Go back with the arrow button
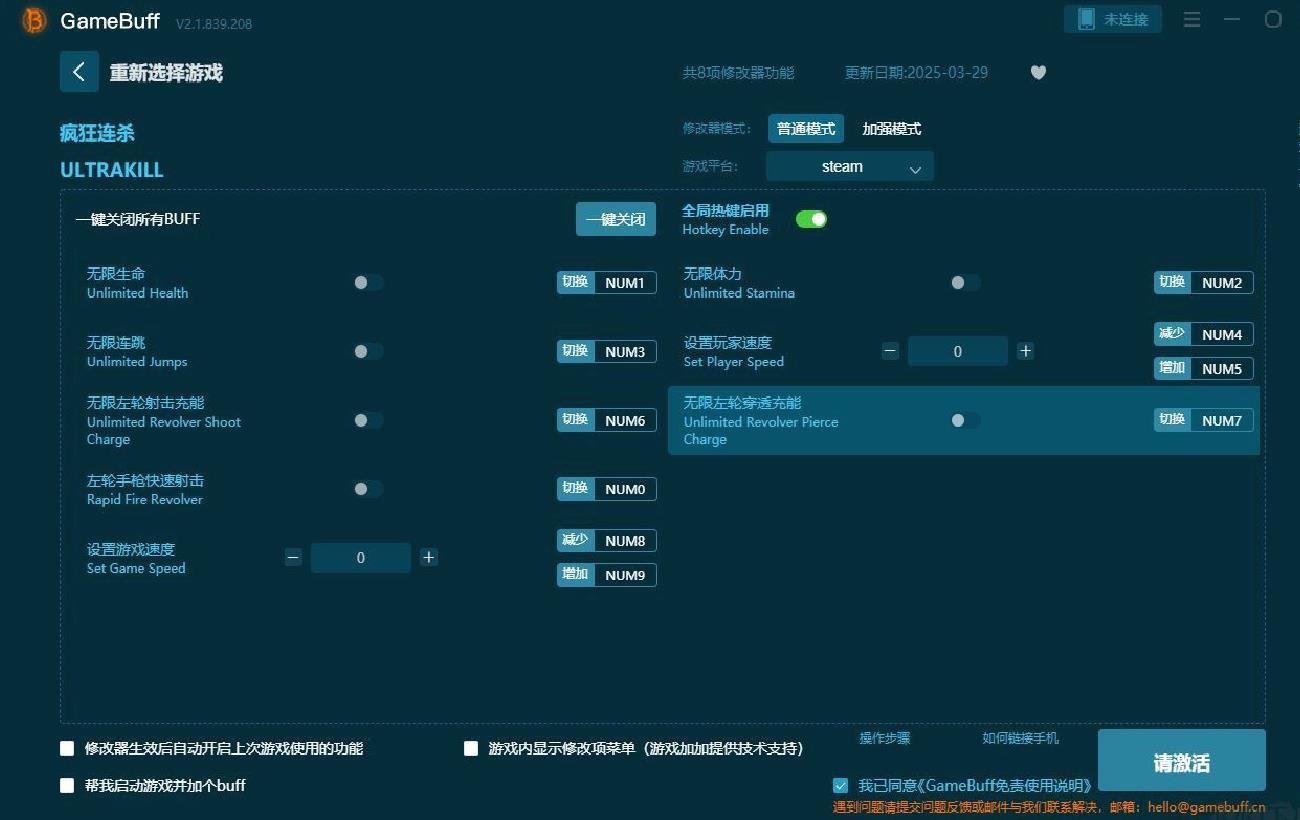 [x=79, y=72]
